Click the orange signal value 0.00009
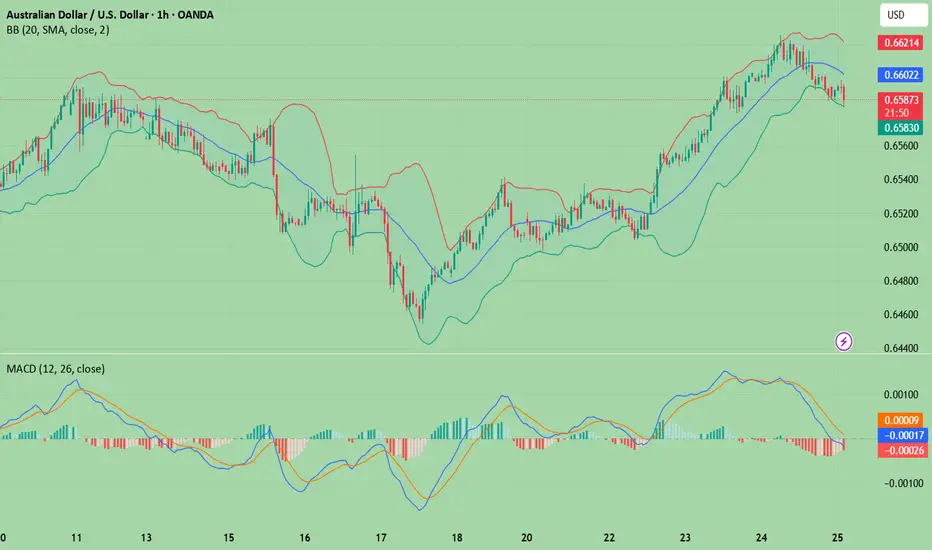 coord(901,420)
